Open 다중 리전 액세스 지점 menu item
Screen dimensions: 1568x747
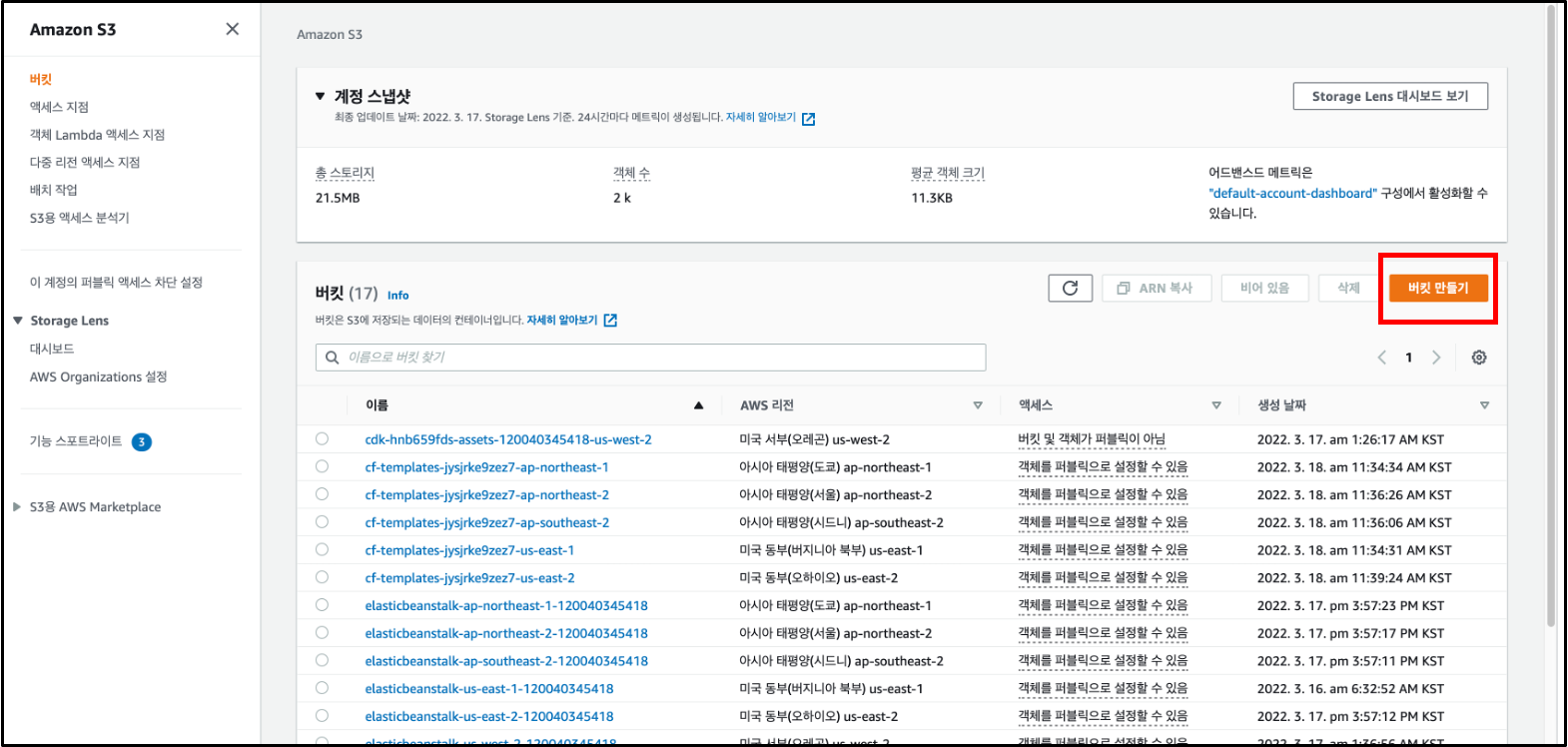[x=85, y=162]
